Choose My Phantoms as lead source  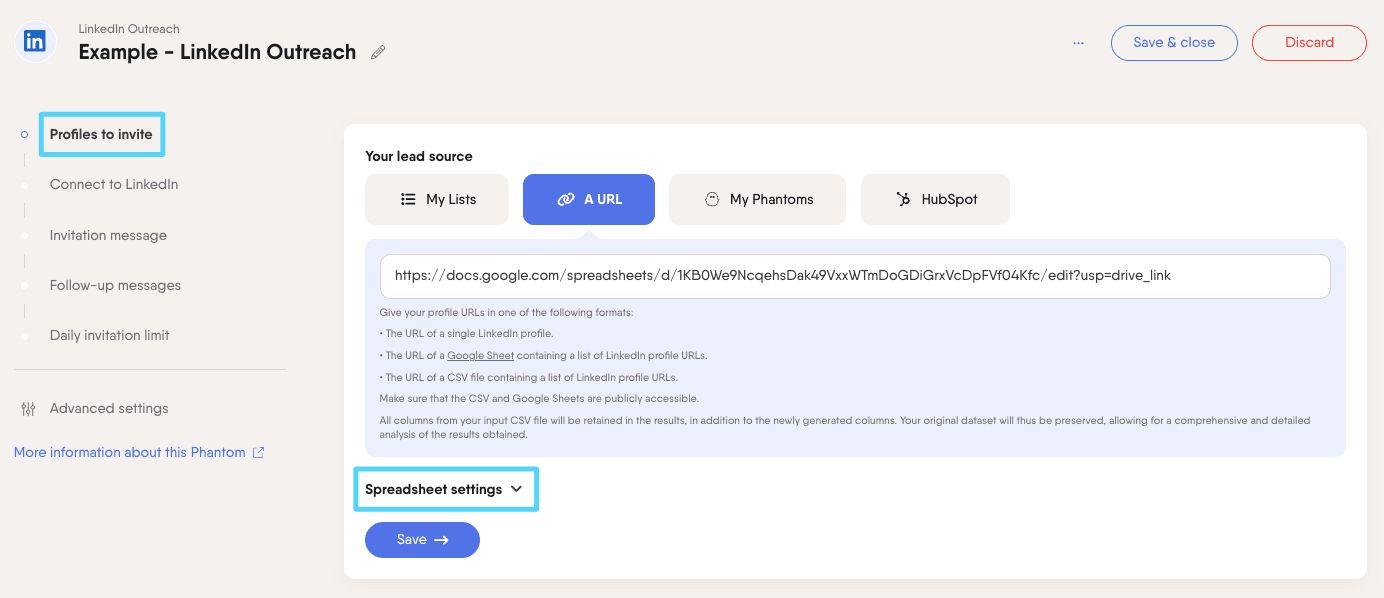click(757, 199)
